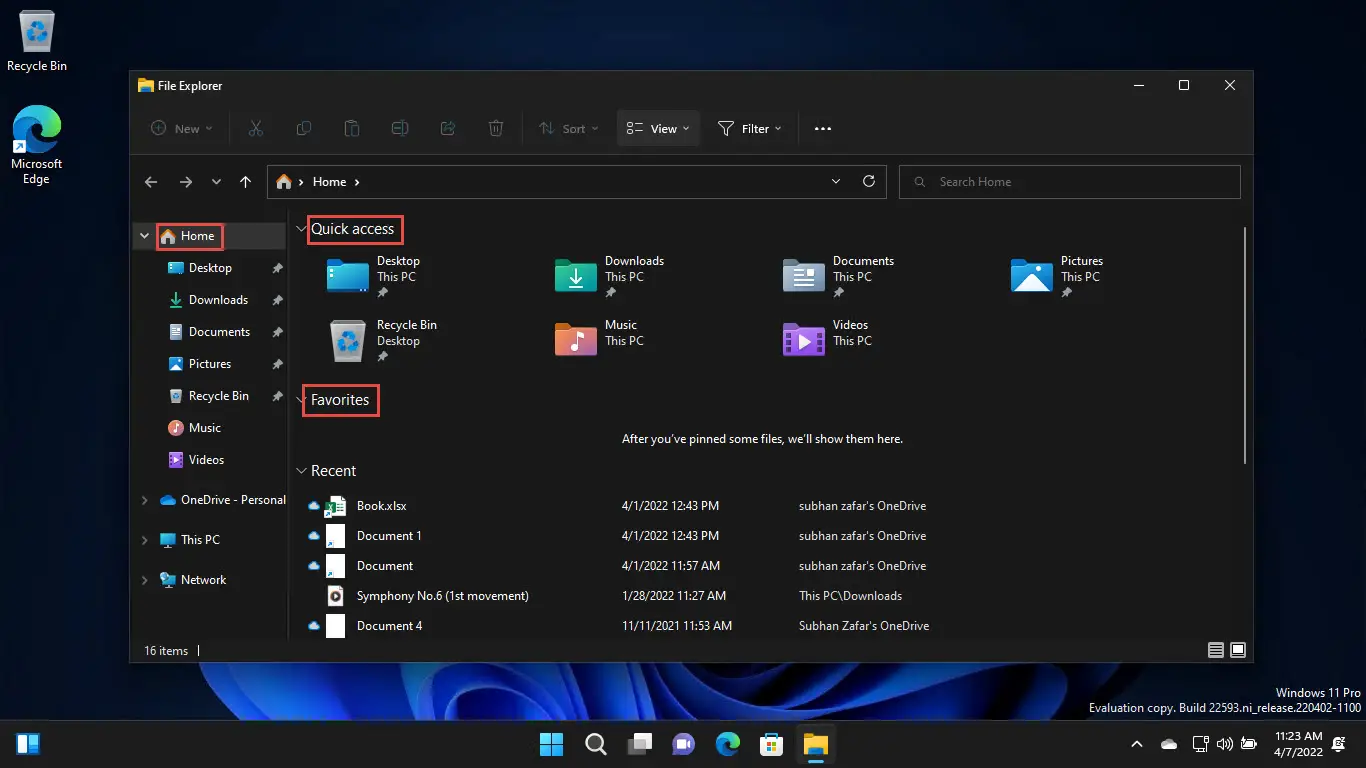Switch to large thumbnails view icon in status bar
Viewport: 1366px width, 768px height.
click(x=1238, y=650)
